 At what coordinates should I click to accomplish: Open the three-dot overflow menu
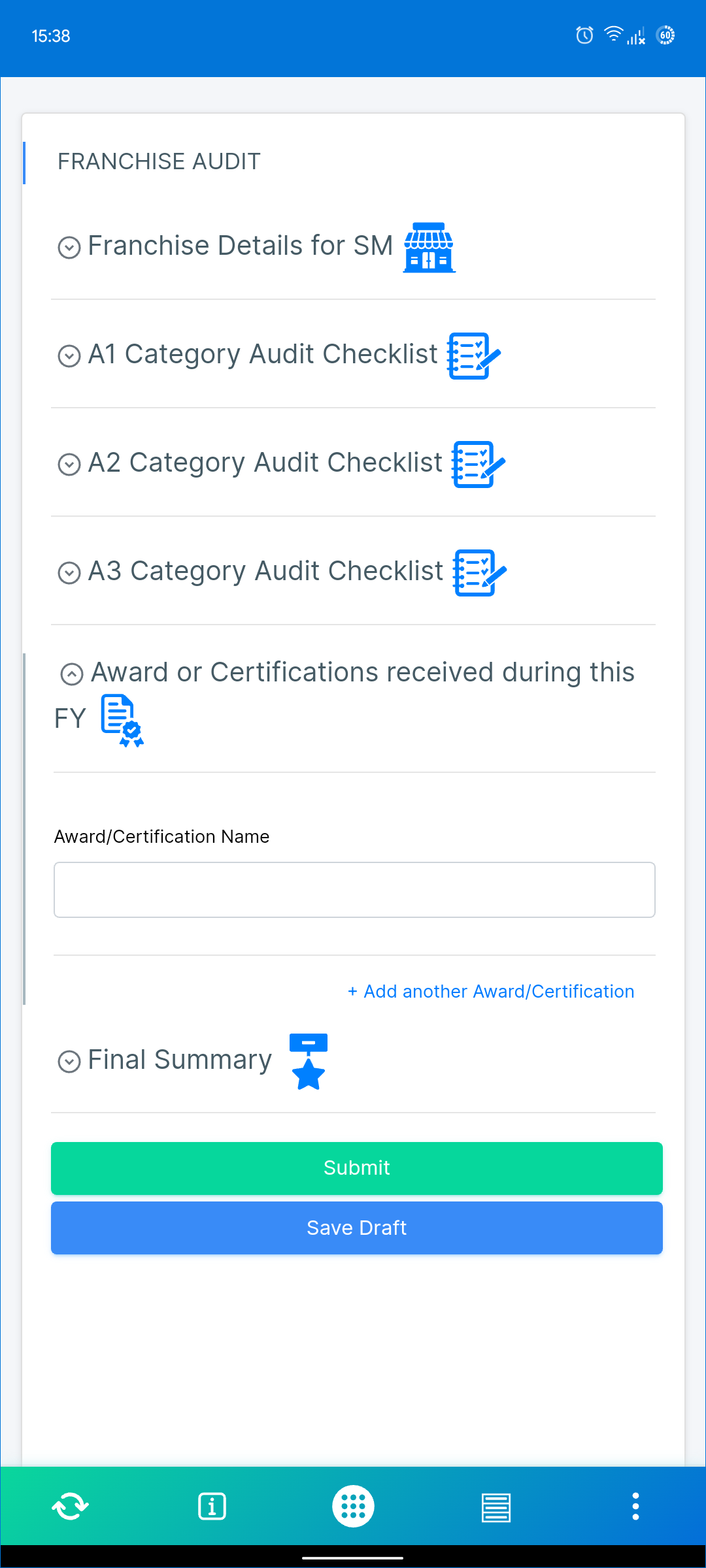click(635, 1506)
